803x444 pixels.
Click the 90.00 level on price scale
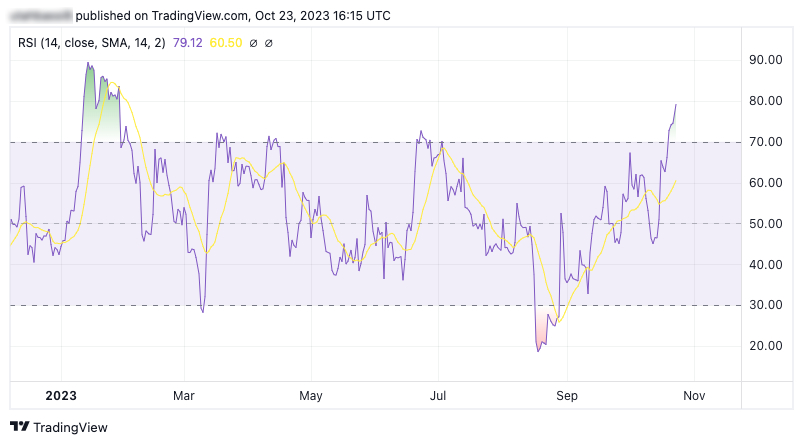click(765, 60)
